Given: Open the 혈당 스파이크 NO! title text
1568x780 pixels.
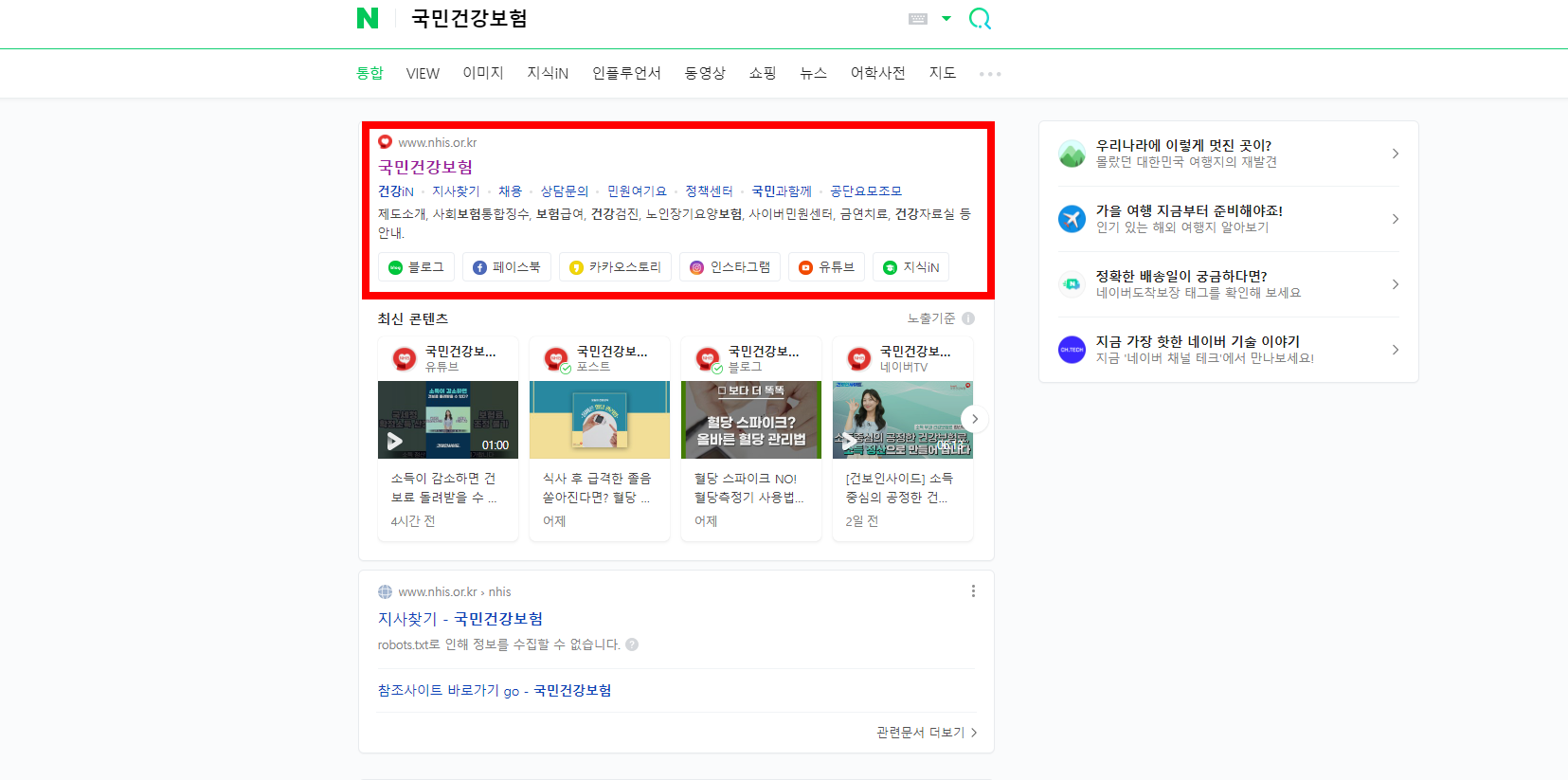Looking at the screenshot, I should (748, 488).
